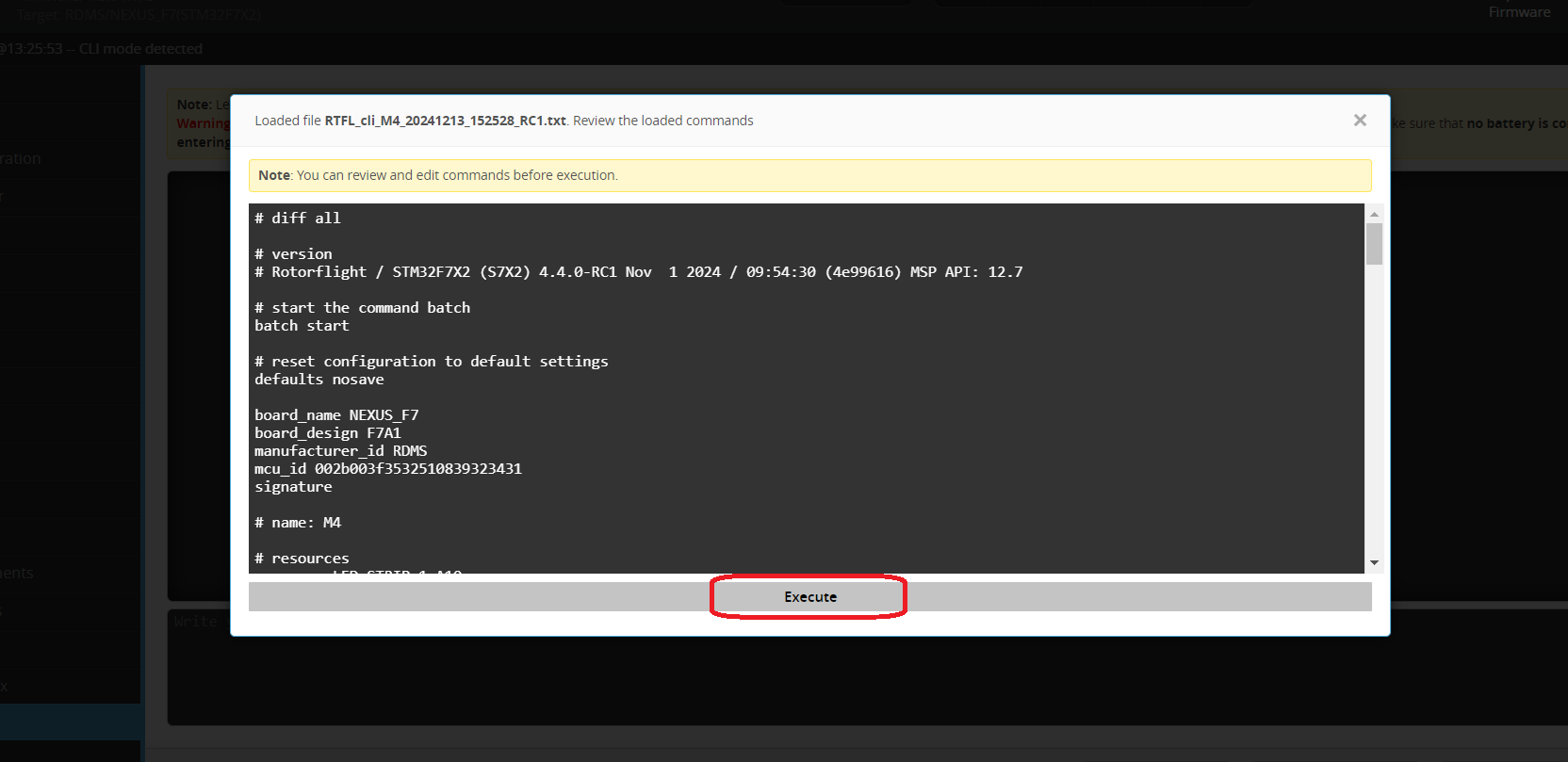The height and width of the screenshot is (762, 1568).
Task: Close the loaded commands review dialog
Action: pos(1359,121)
